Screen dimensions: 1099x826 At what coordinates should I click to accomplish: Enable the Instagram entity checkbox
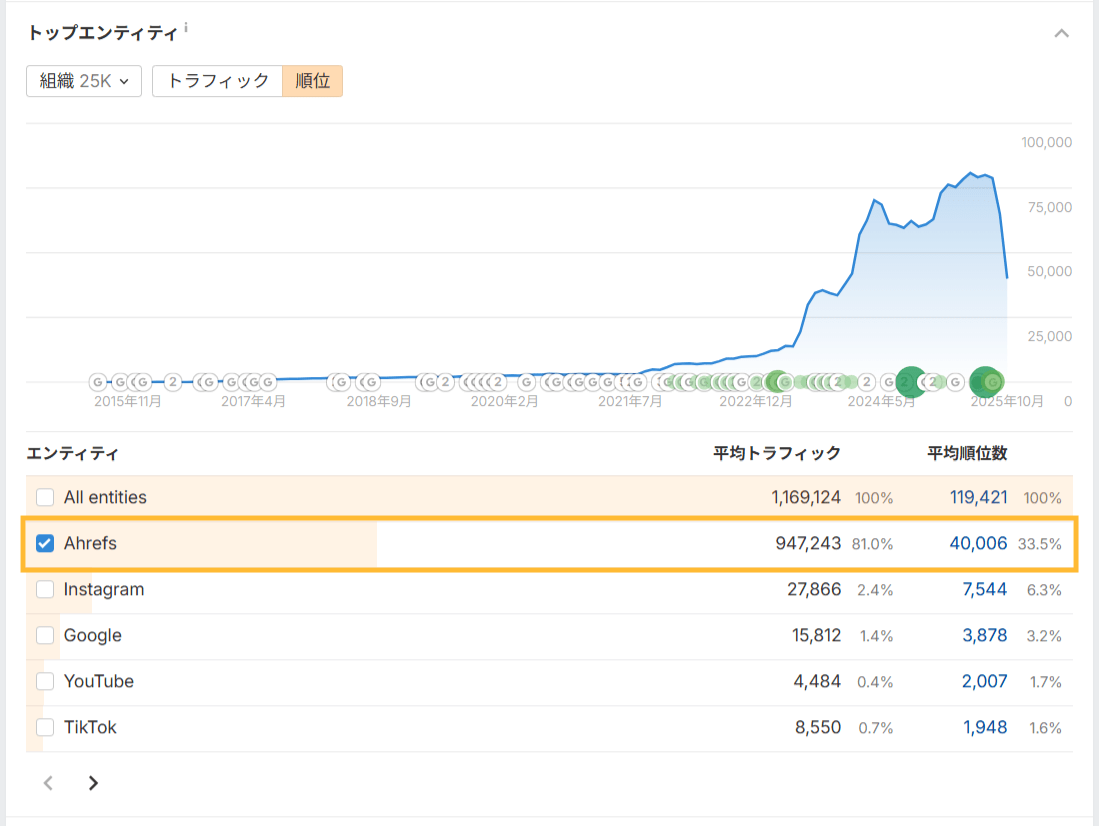(x=44, y=589)
